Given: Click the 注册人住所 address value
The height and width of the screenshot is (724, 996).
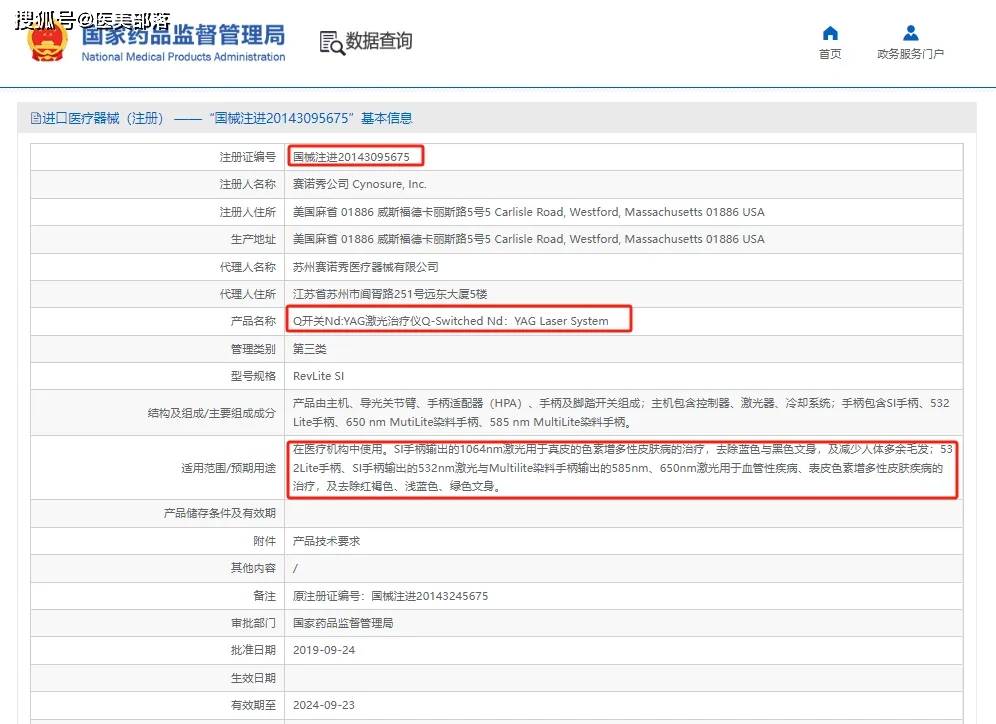Looking at the screenshot, I should (528, 212).
